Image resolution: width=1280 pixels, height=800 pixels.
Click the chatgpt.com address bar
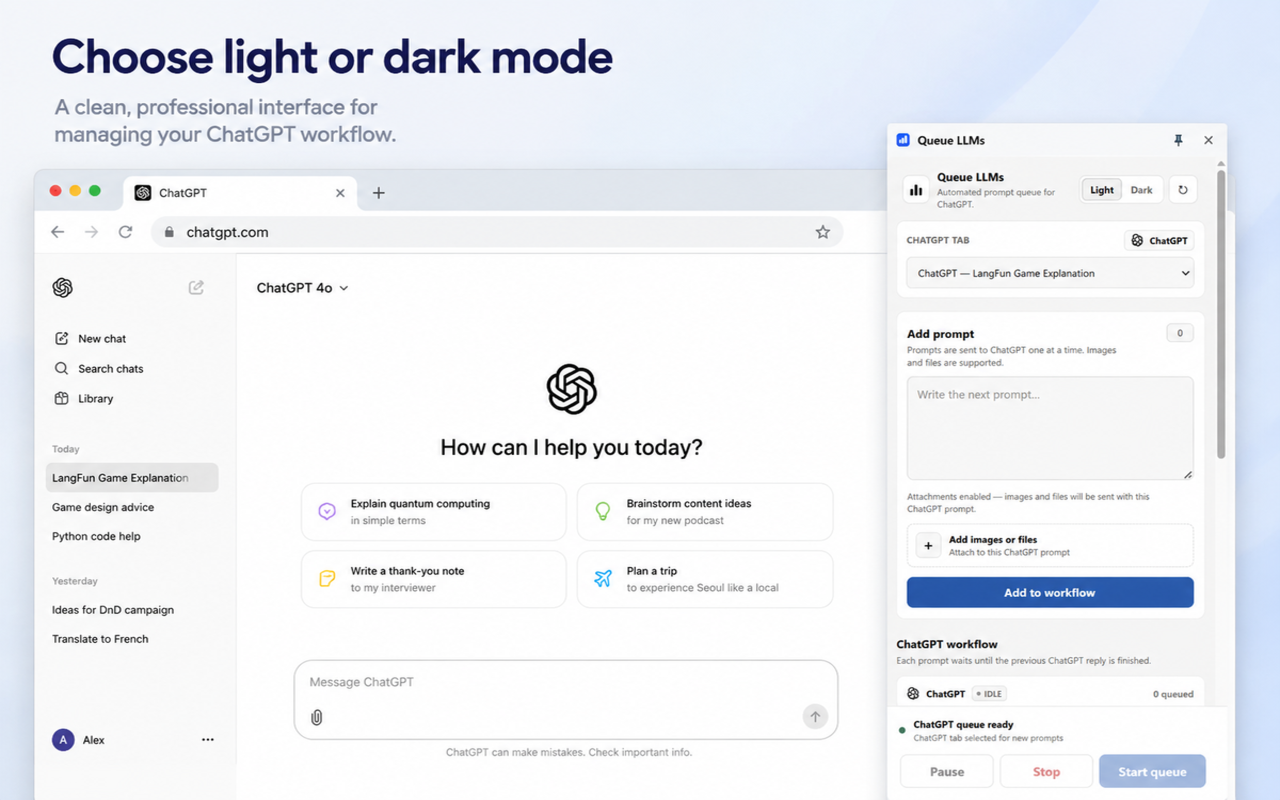click(497, 232)
